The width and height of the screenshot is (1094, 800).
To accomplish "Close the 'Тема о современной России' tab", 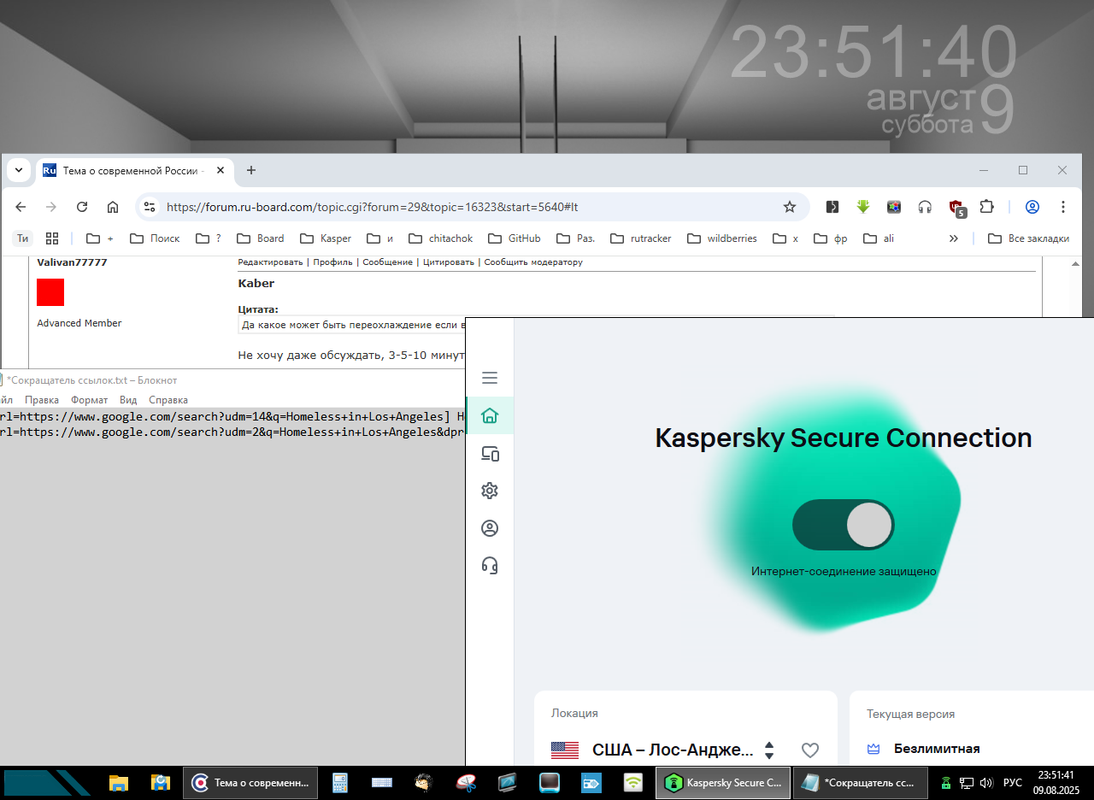I will pos(220,170).
